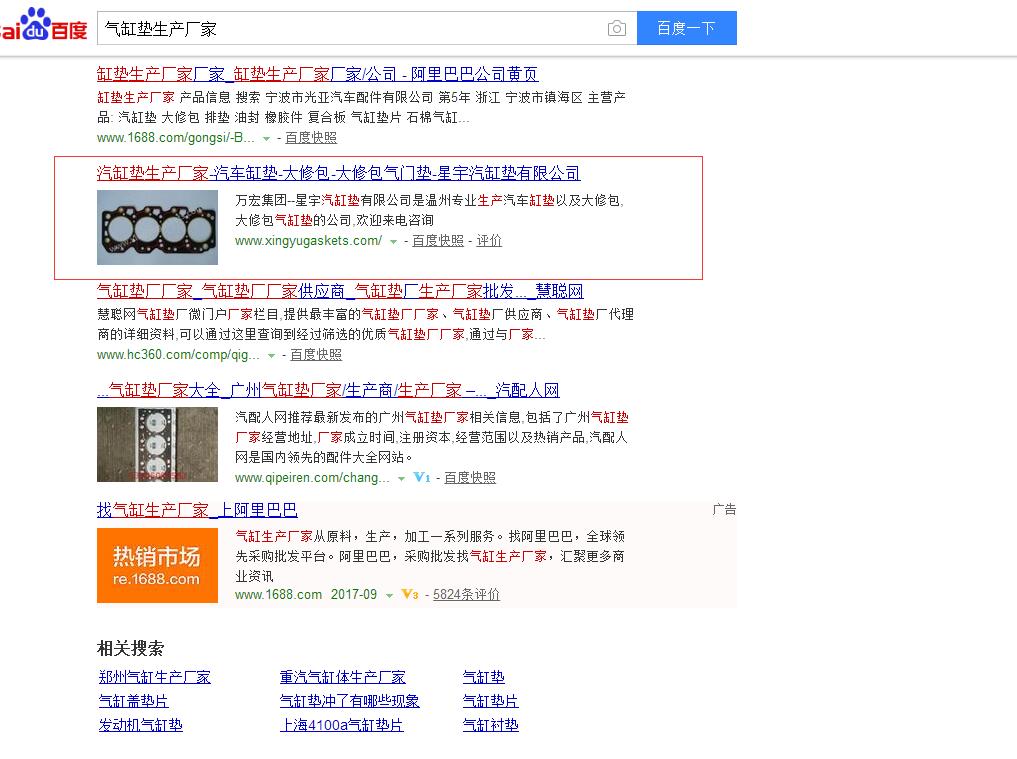Open the 5824条评价 reviews link

click(464, 594)
